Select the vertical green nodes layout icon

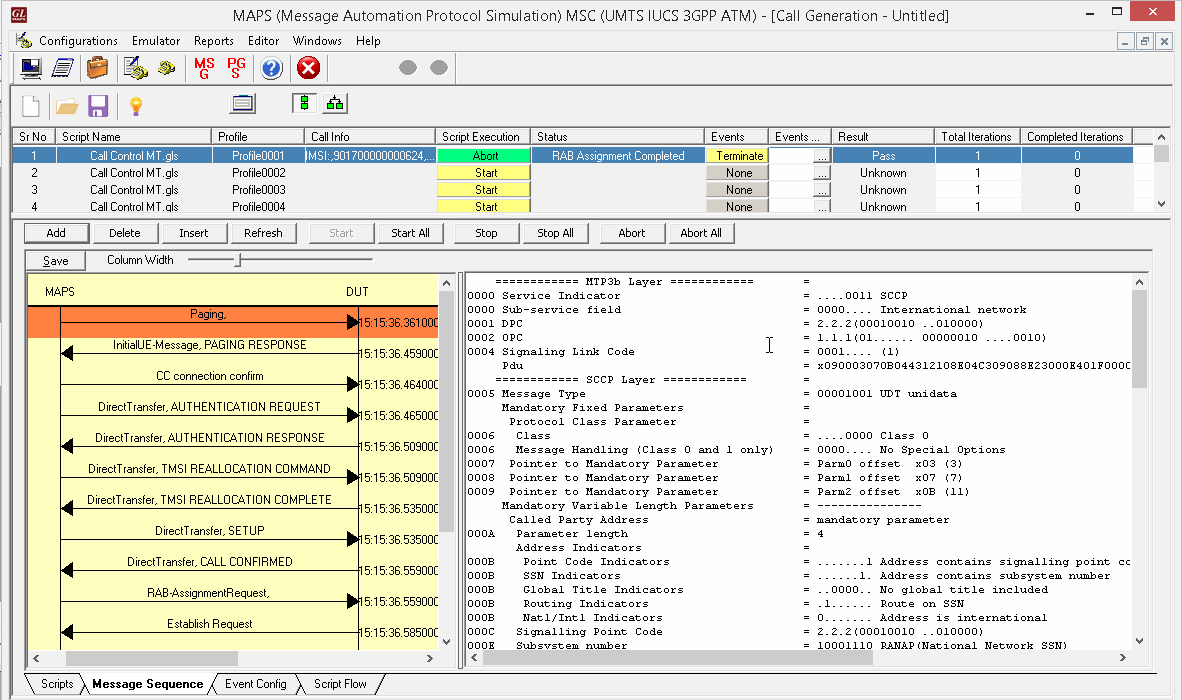click(304, 103)
